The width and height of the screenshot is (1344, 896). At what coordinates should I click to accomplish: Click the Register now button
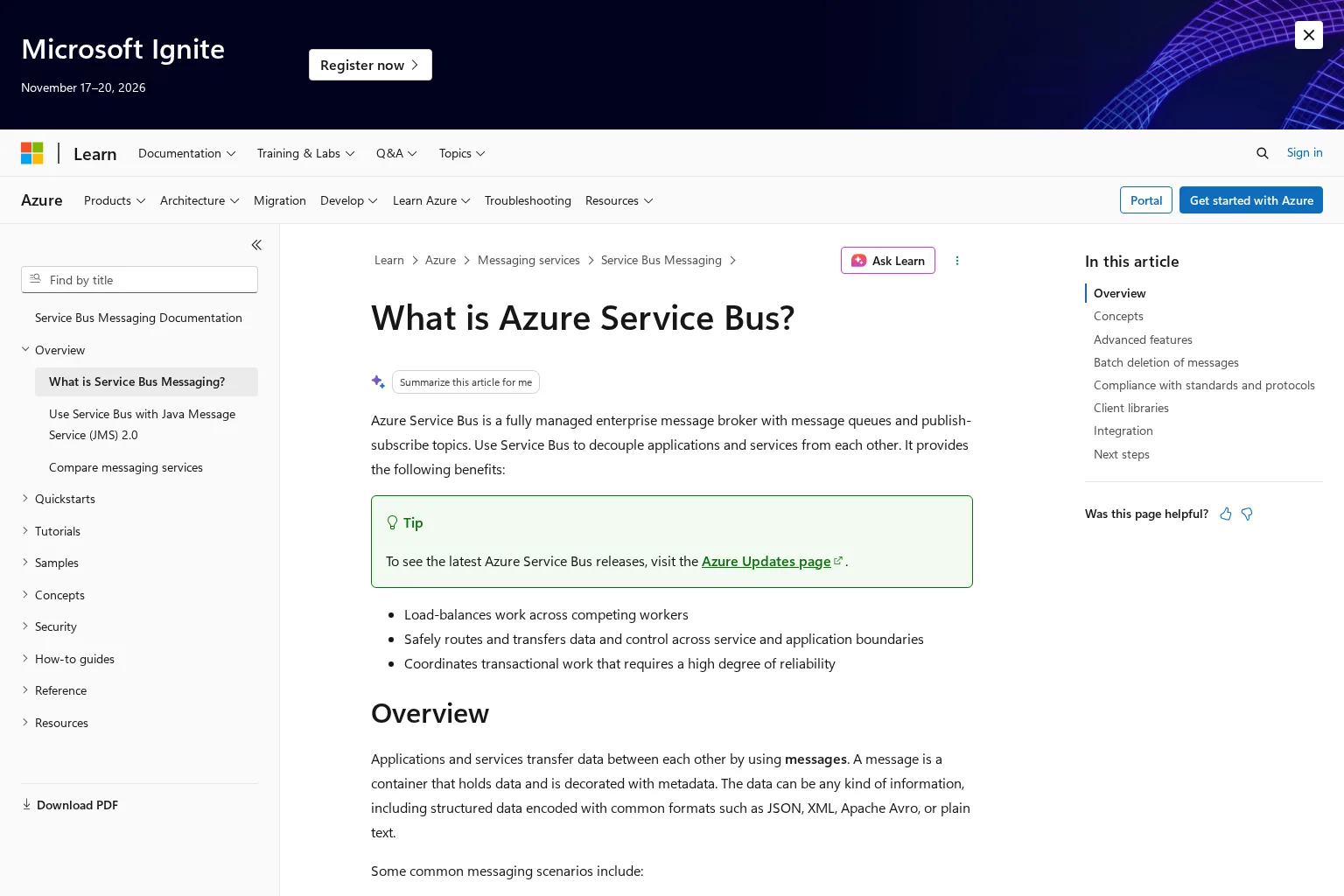[x=370, y=65]
